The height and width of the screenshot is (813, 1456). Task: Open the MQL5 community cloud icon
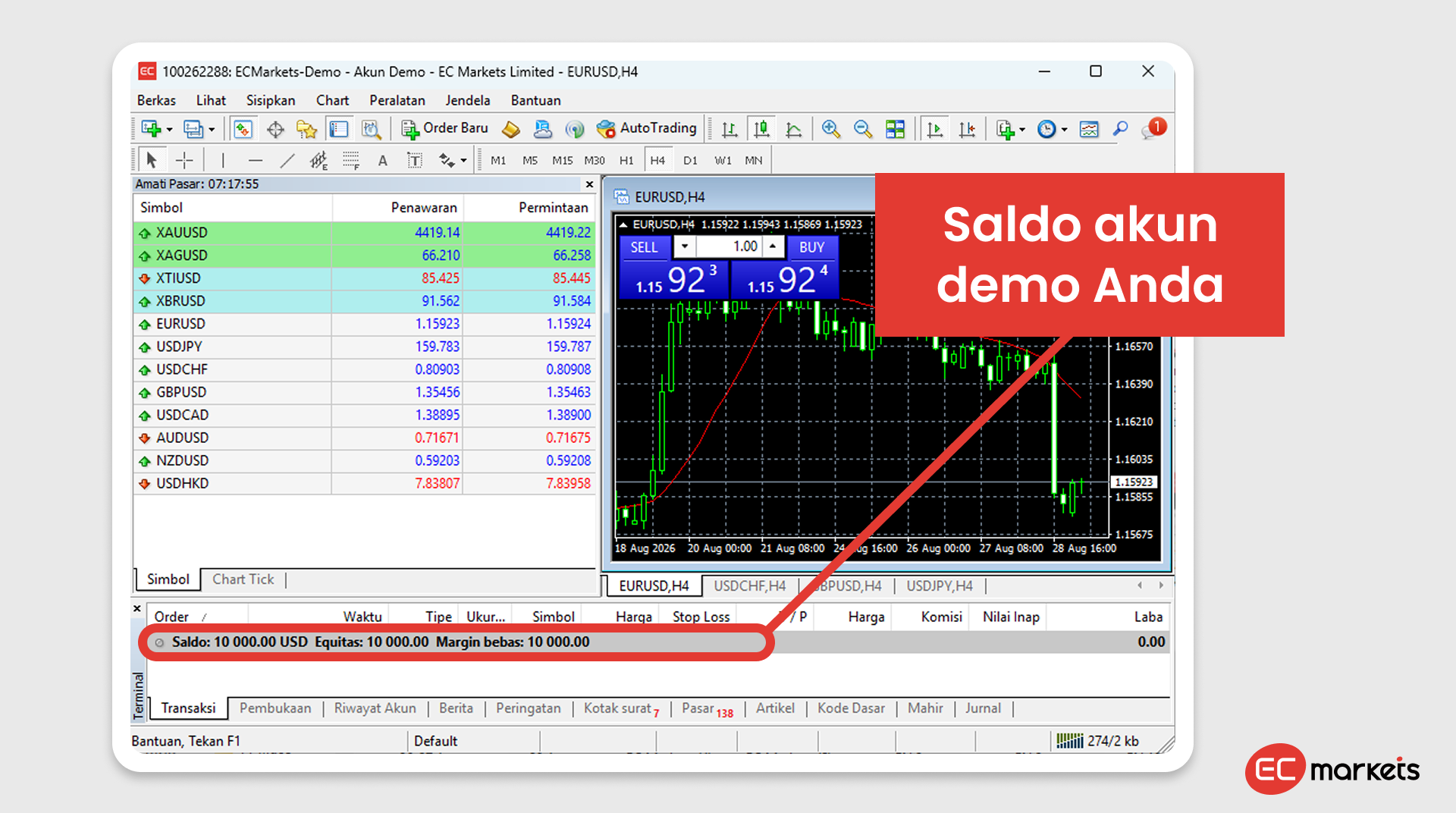click(543, 129)
